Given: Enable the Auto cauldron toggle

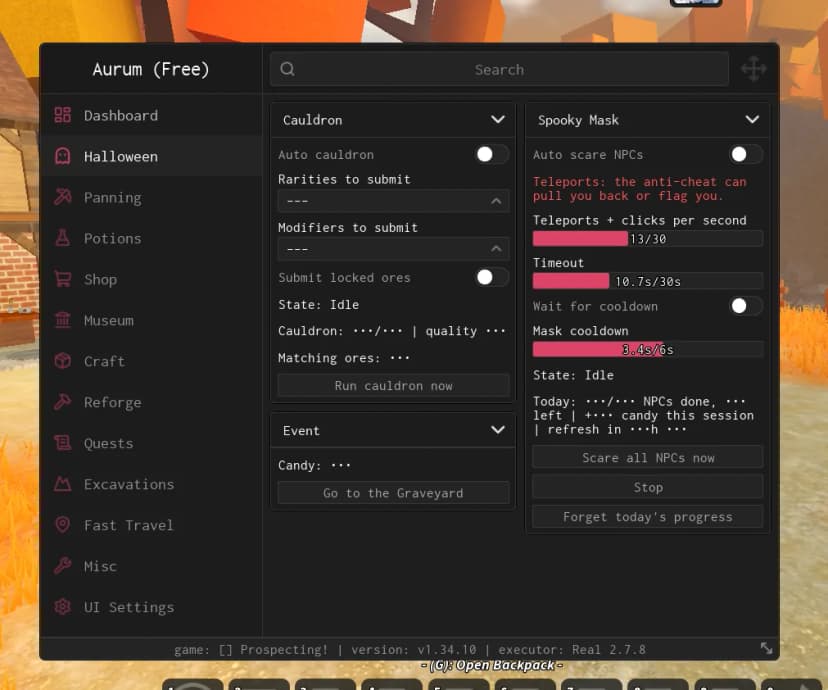Looking at the screenshot, I should [x=492, y=154].
